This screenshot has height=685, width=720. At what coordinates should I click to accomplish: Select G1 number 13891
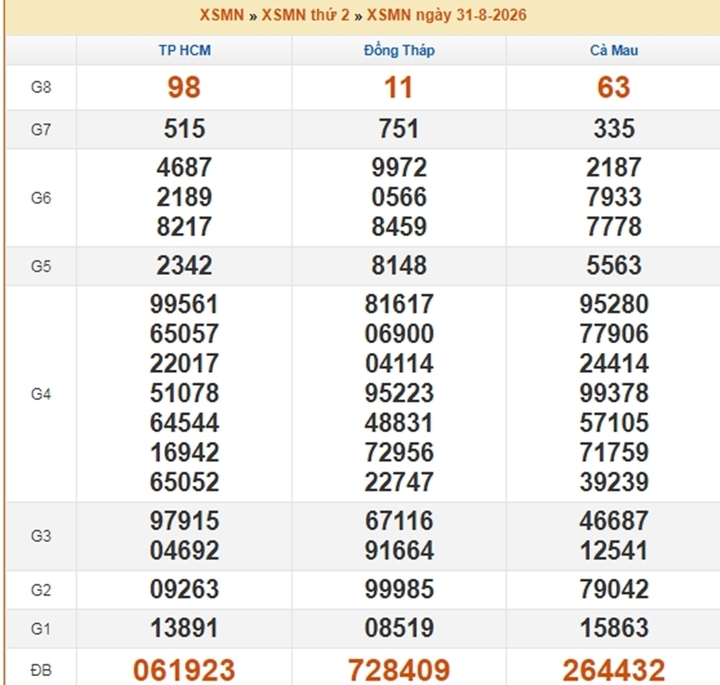(x=184, y=628)
